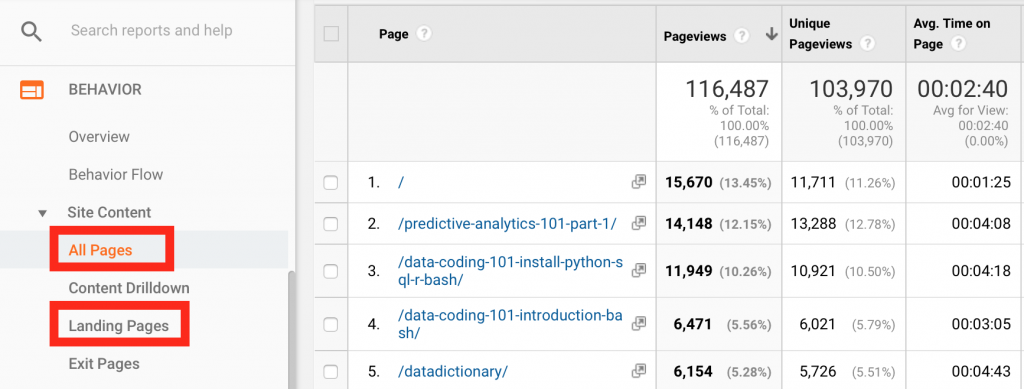Show help for Avg. Time on Page
This screenshot has width=1024, height=389.
pyautogui.click(x=958, y=44)
